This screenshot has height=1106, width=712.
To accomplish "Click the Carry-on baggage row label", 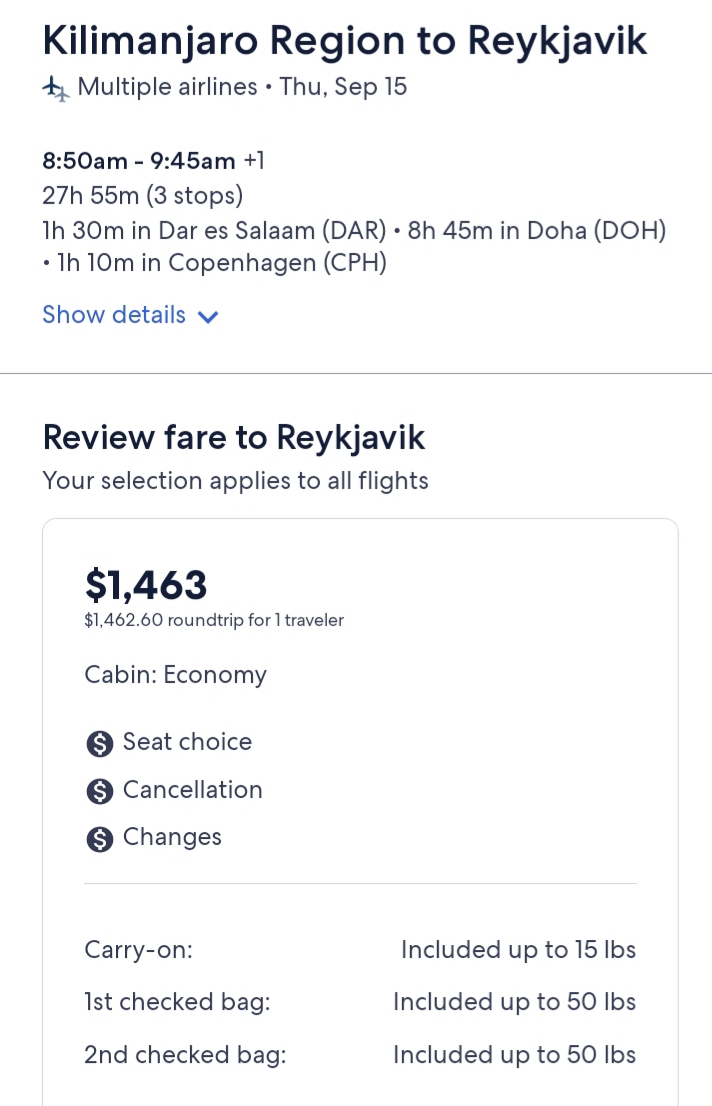I will (138, 949).
